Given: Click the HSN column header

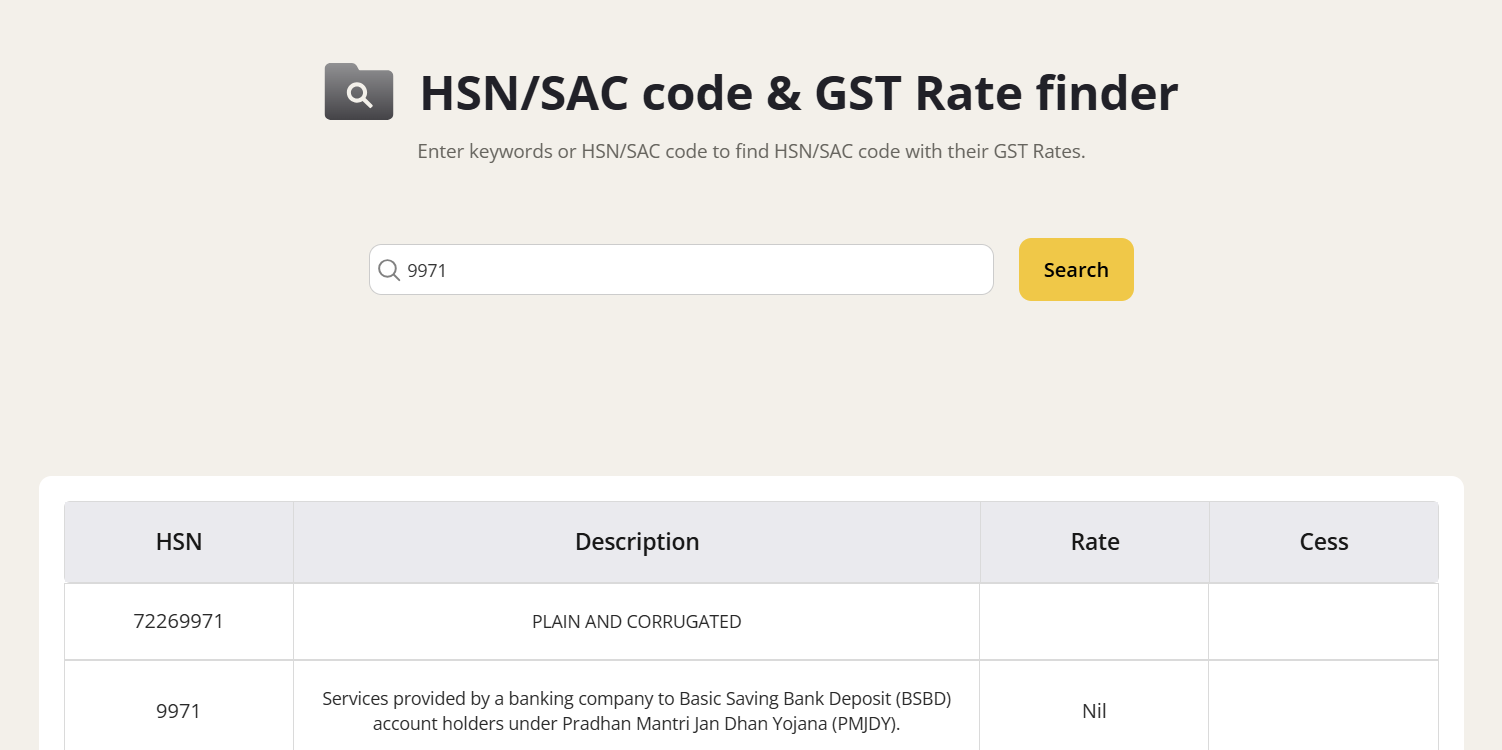Looking at the screenshot, I should [178, 541].
